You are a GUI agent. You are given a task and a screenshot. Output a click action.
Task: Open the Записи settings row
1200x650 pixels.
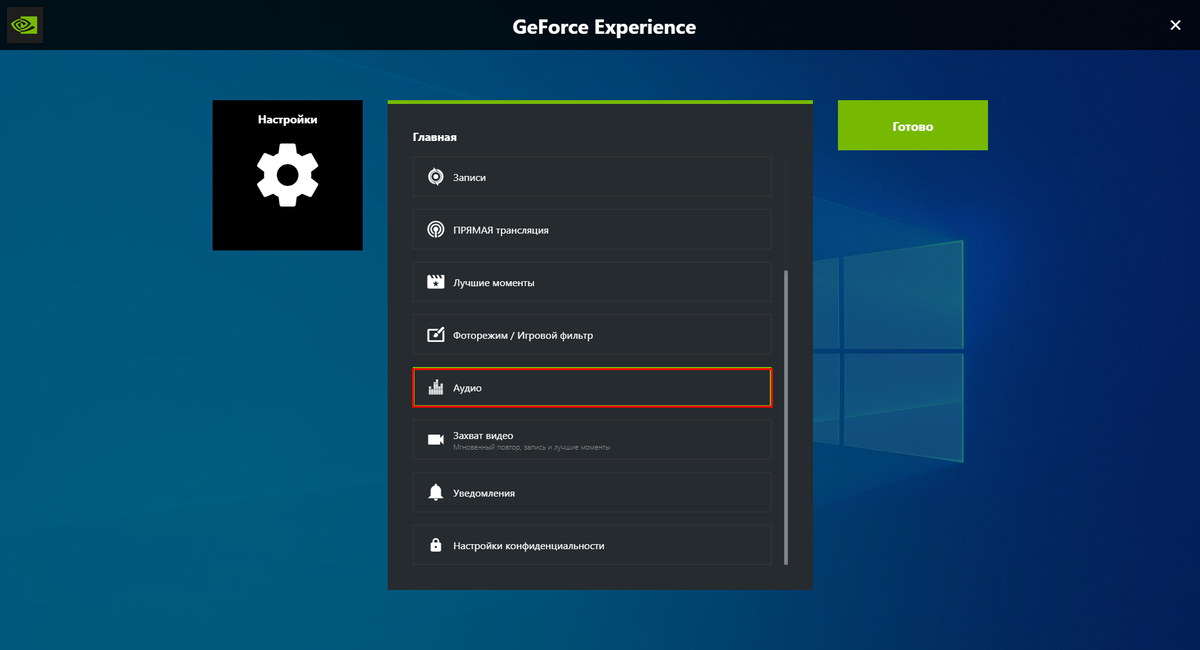[x=592, y=177]
